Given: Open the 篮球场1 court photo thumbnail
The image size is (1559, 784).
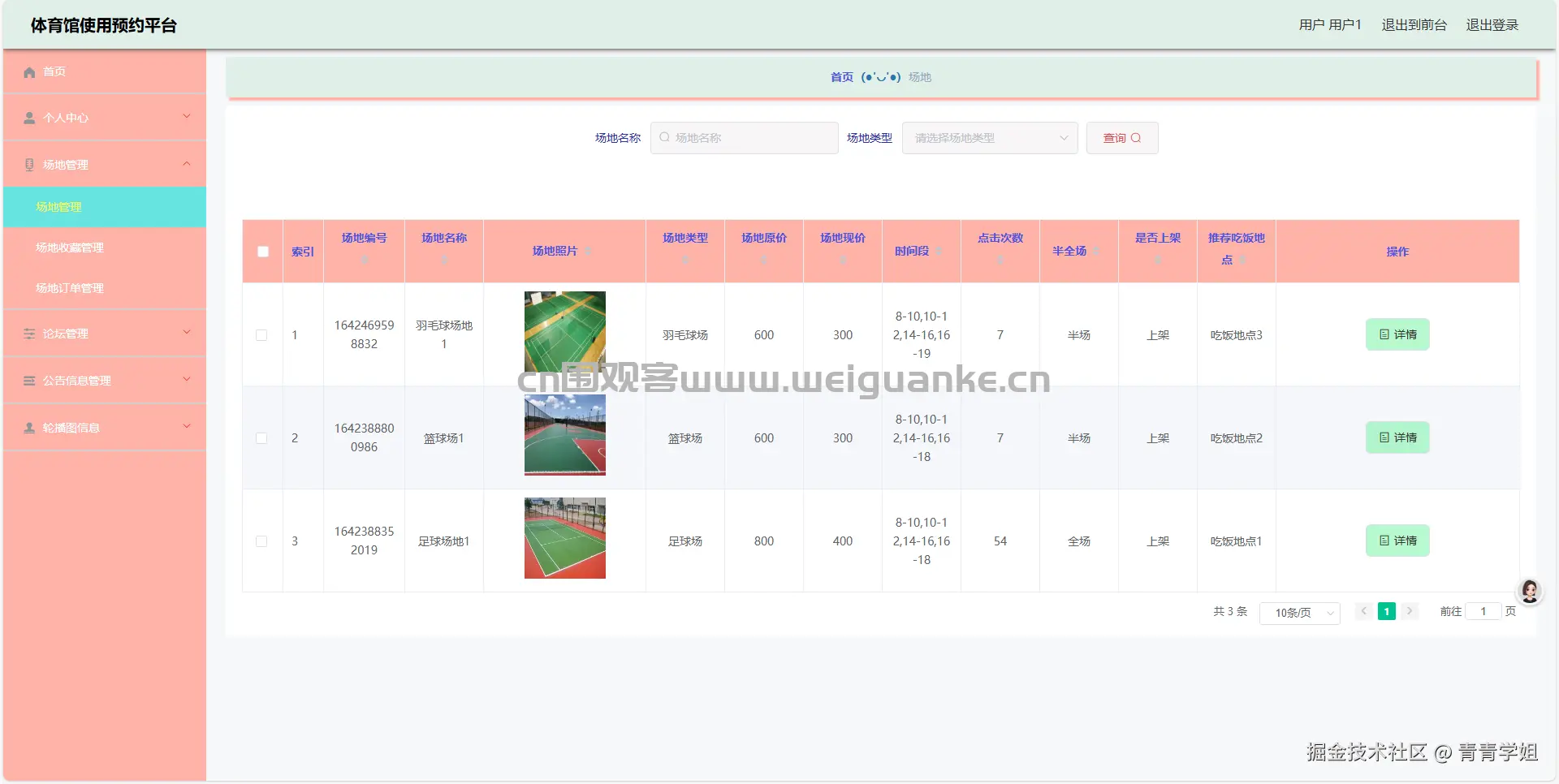Looking at the screenshot, I should pyautogui.click(x=565, y=435).
